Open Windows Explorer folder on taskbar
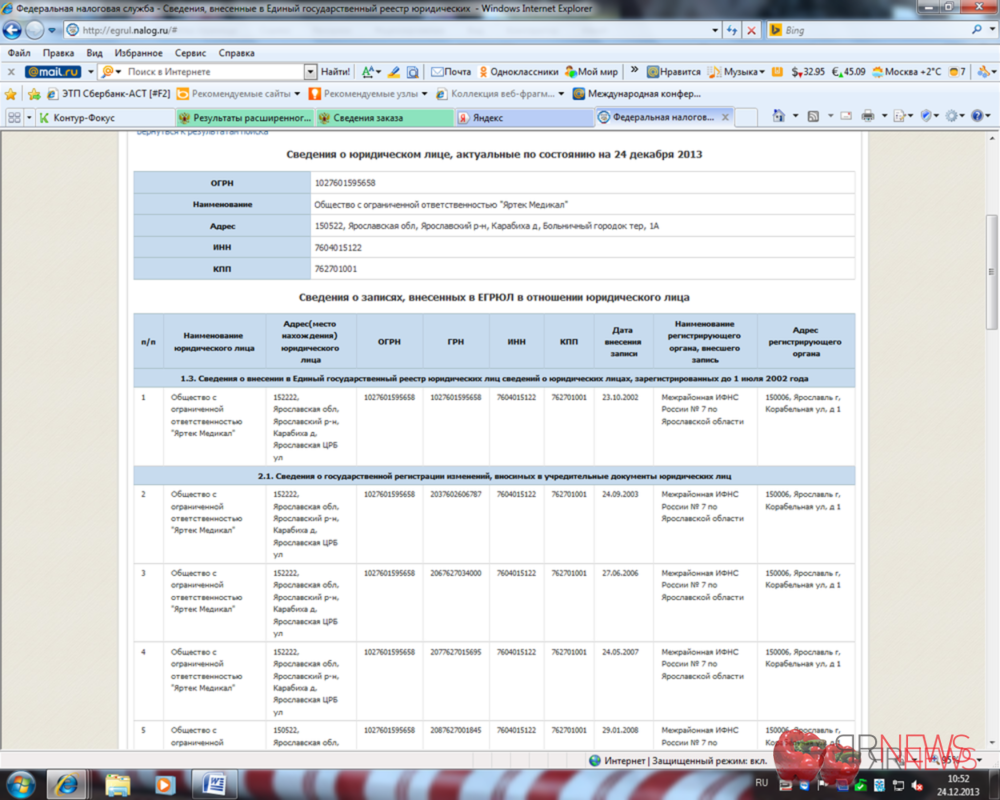 coord(117,784)
